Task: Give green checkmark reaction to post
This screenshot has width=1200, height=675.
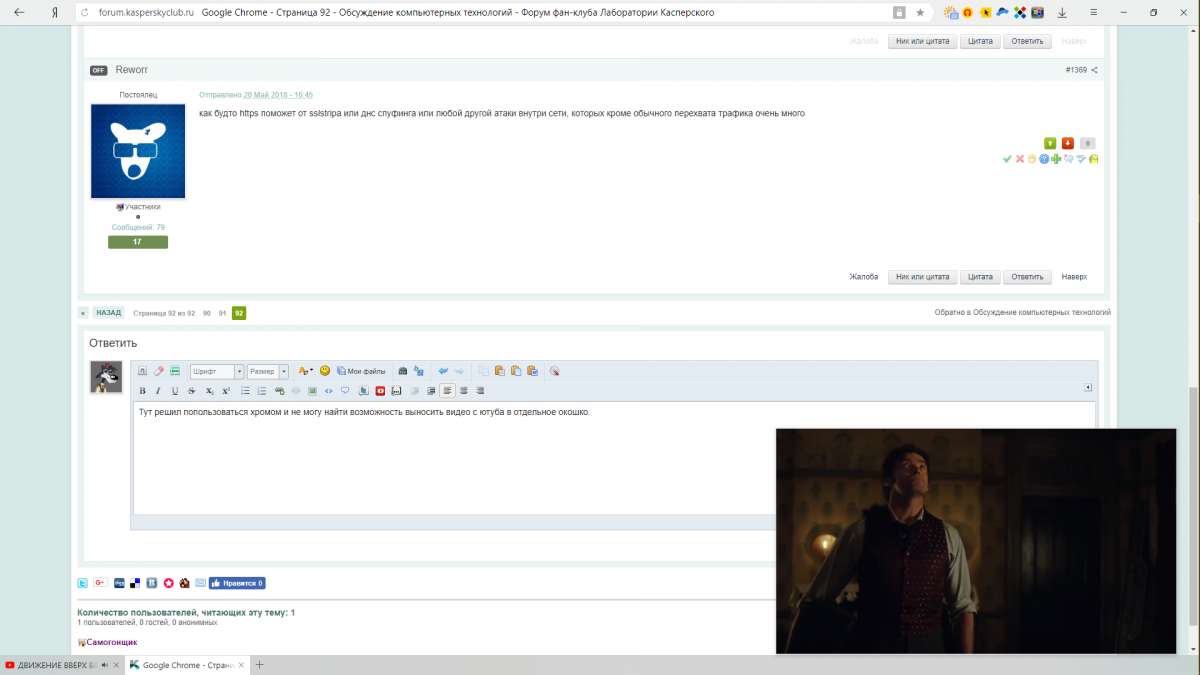Action: pos(1007,159)
